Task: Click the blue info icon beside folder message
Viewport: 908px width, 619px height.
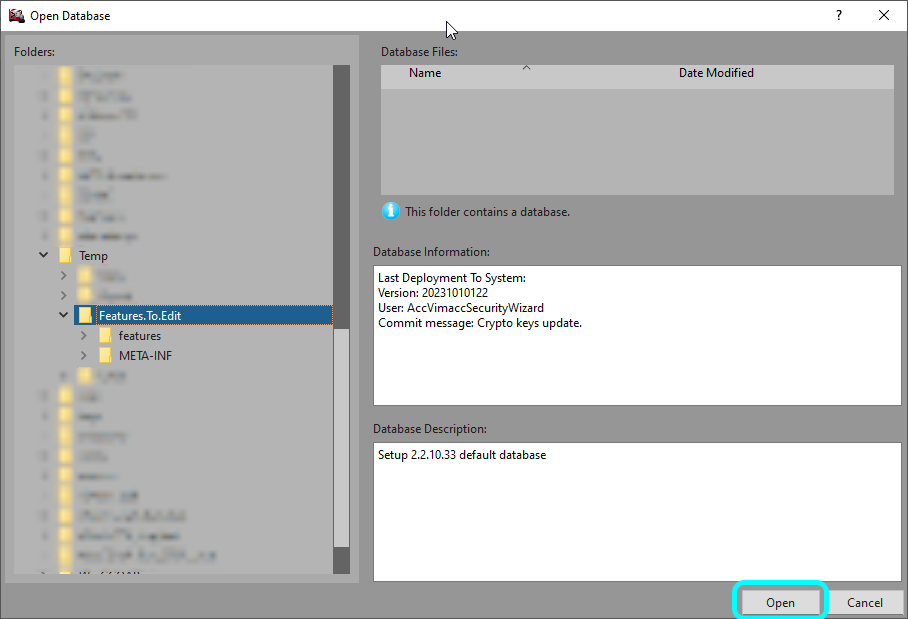Action: click(390, 211)
